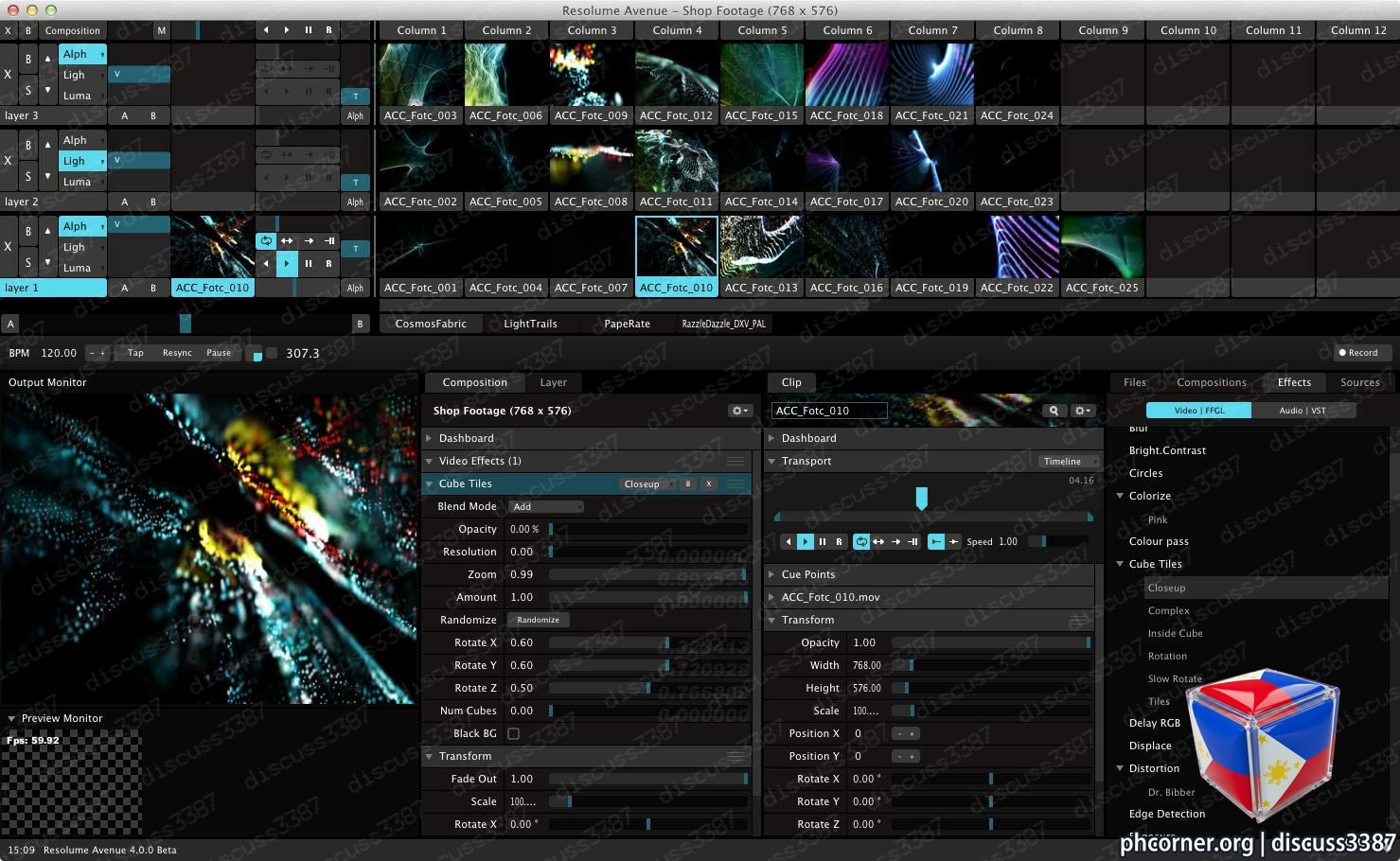Click the magnifier icon in Clip panel
The image size is (1400, 861).
pyautogui.click(x=1054, y=411)
